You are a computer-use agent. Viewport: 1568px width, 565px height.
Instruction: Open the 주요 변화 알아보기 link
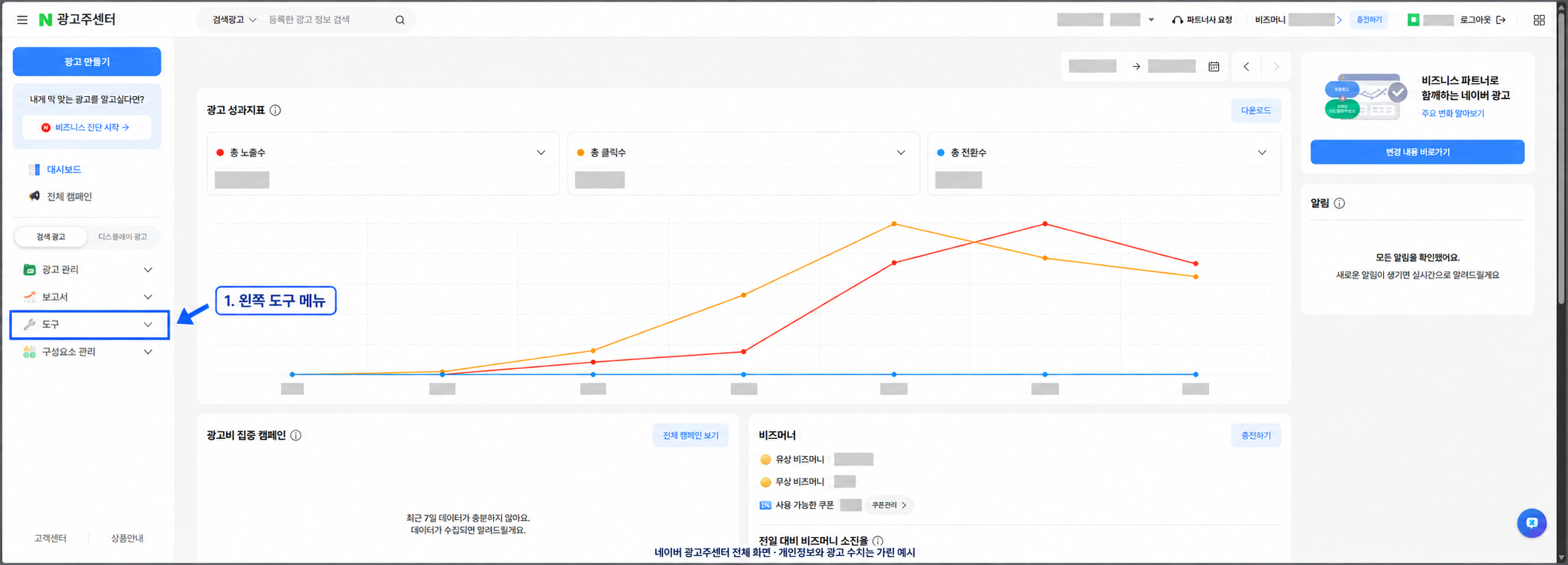(x=1452, y=113)
